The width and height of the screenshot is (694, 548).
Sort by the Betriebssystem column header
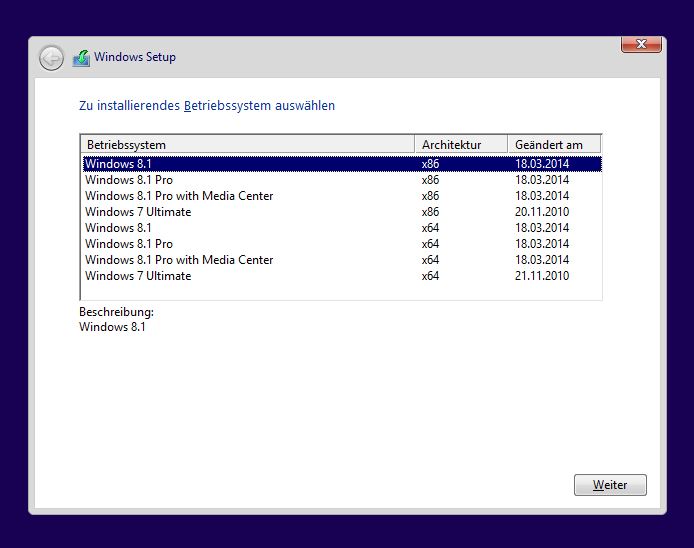tap(247, 145)
